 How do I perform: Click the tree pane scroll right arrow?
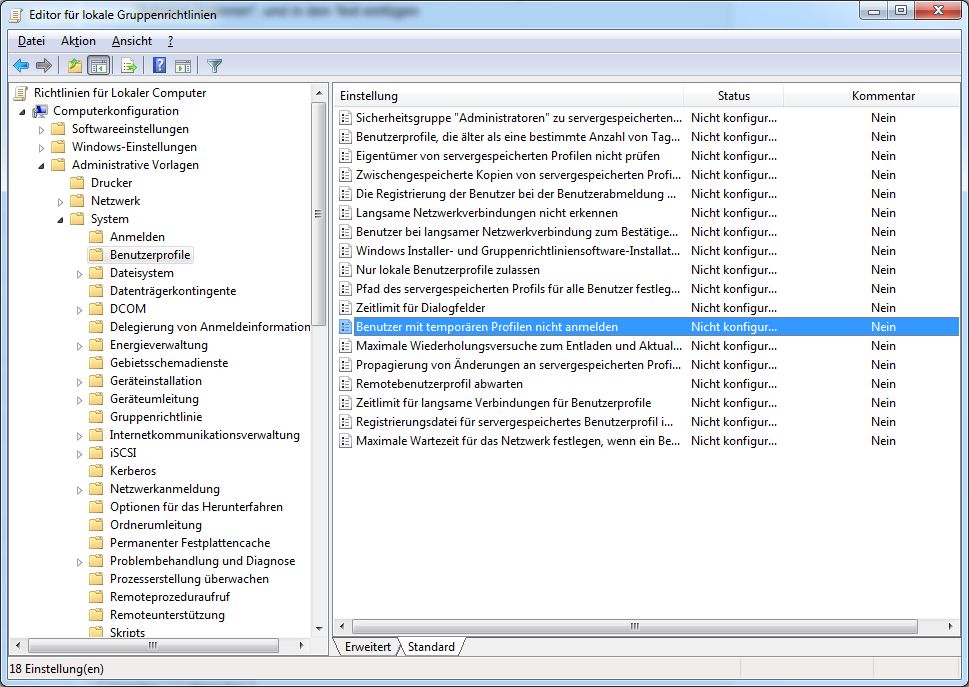pyautogui.click(x=301, y=645)
